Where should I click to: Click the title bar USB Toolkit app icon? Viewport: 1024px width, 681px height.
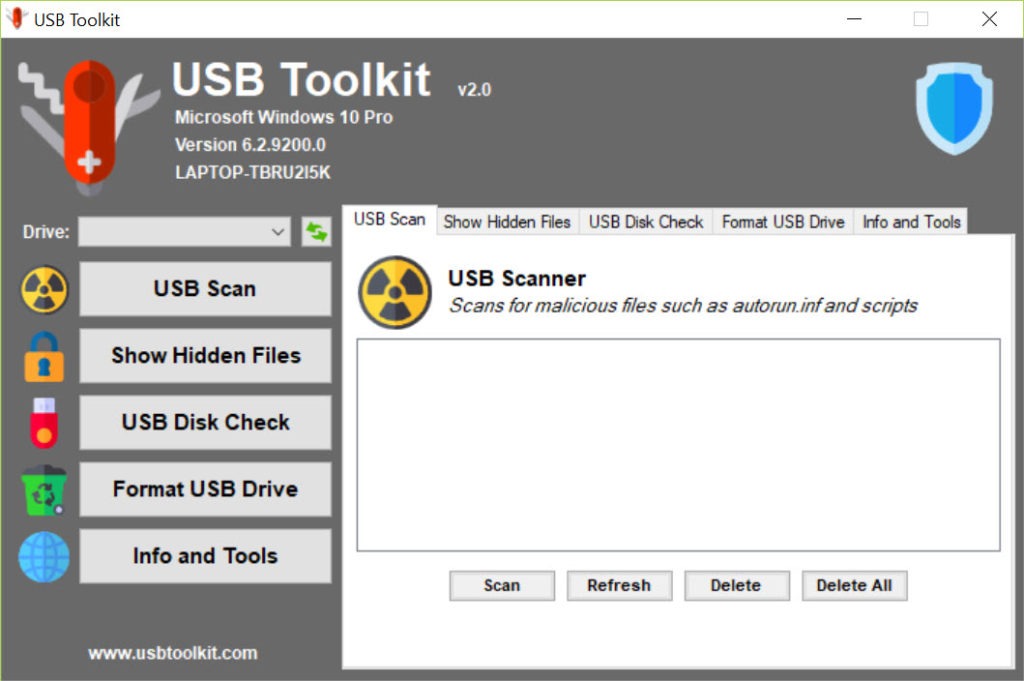click(16, 19)
